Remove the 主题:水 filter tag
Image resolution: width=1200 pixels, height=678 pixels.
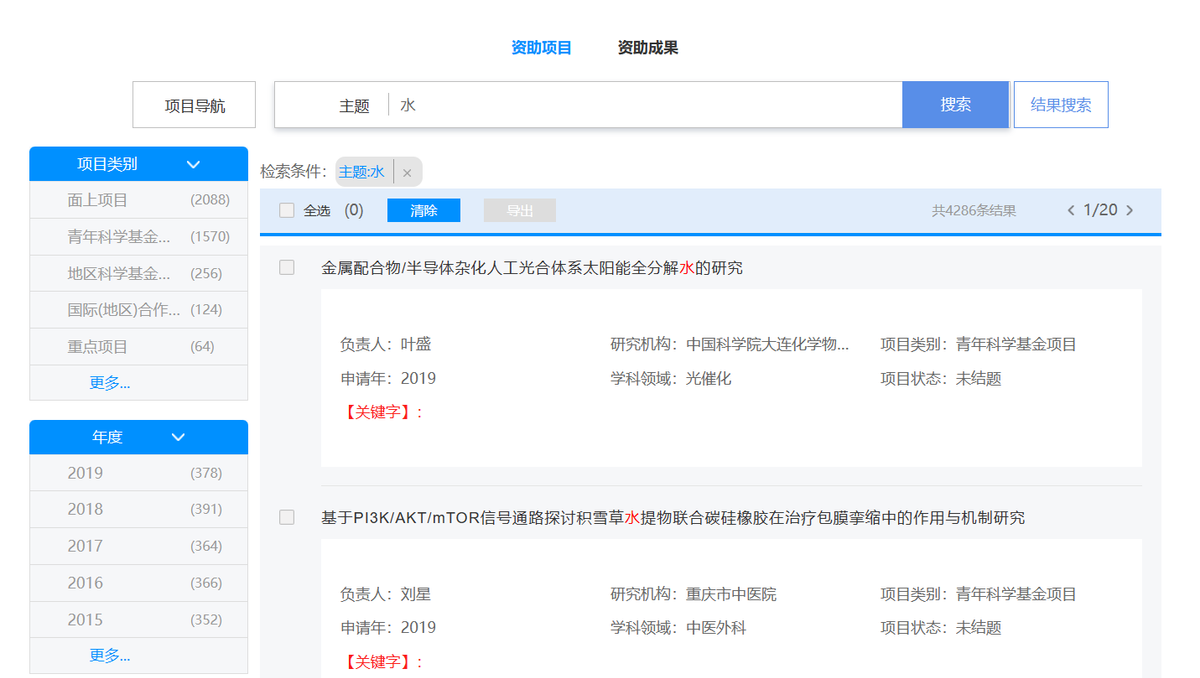[x=407, y=171]
